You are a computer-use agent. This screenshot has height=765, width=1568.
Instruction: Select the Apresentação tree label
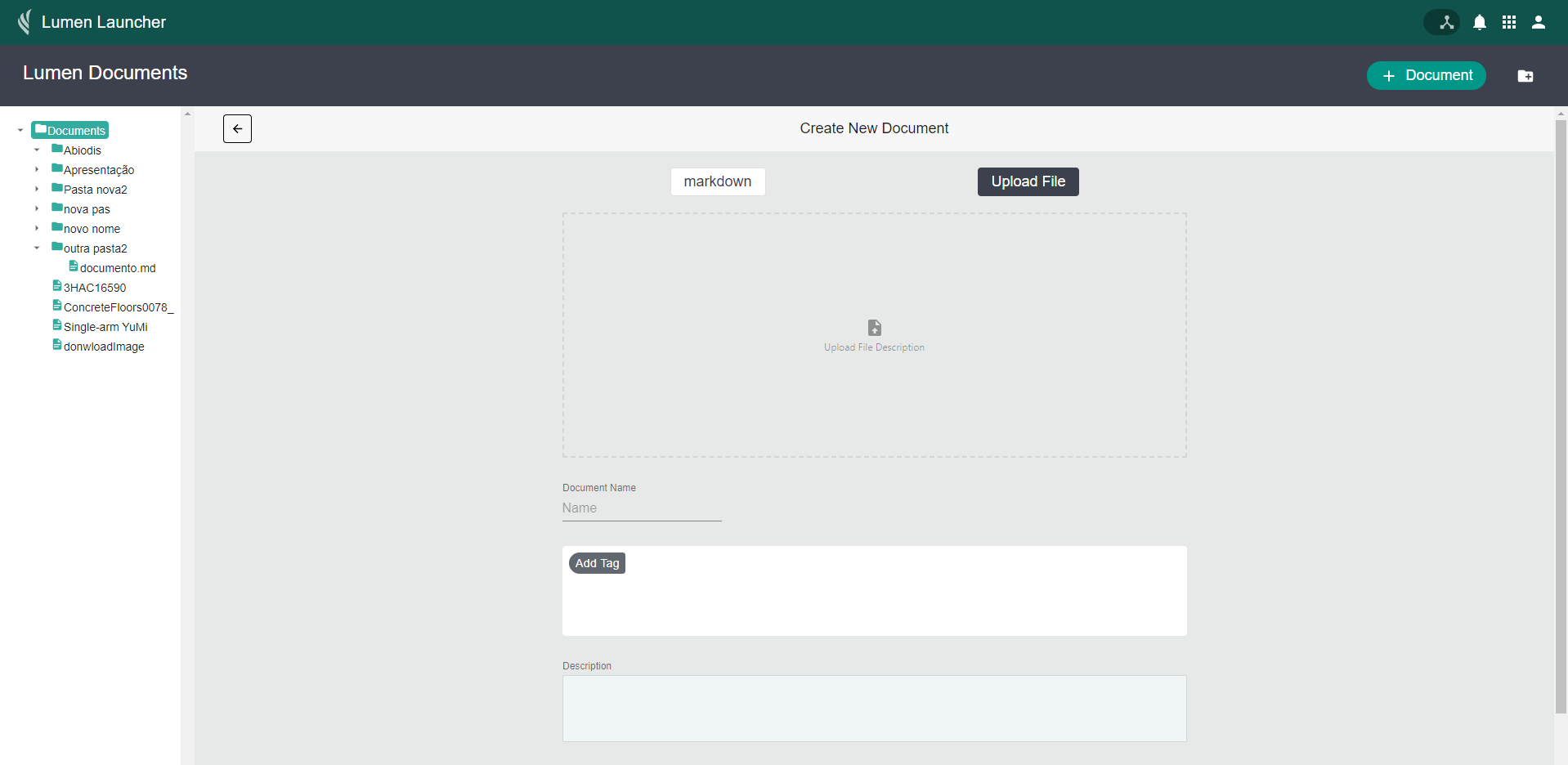click(99, 170)
